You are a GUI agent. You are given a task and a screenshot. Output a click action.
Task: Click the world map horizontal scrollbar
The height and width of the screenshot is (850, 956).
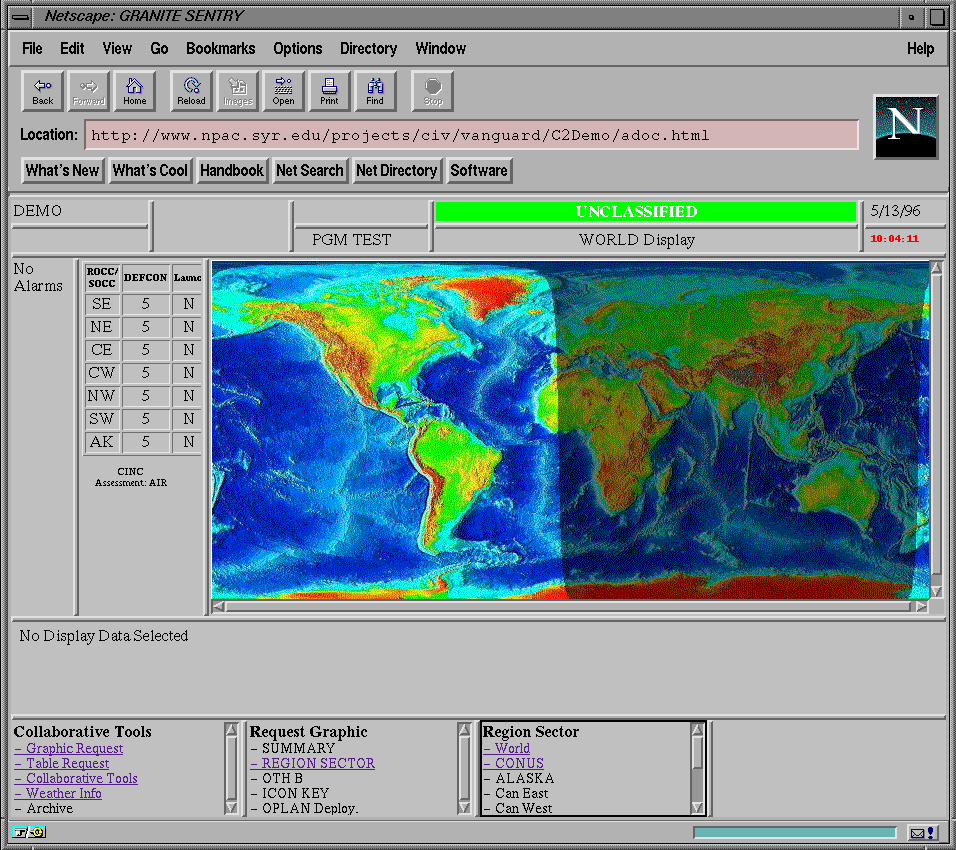pyautogui.click(x=570, y=606)
